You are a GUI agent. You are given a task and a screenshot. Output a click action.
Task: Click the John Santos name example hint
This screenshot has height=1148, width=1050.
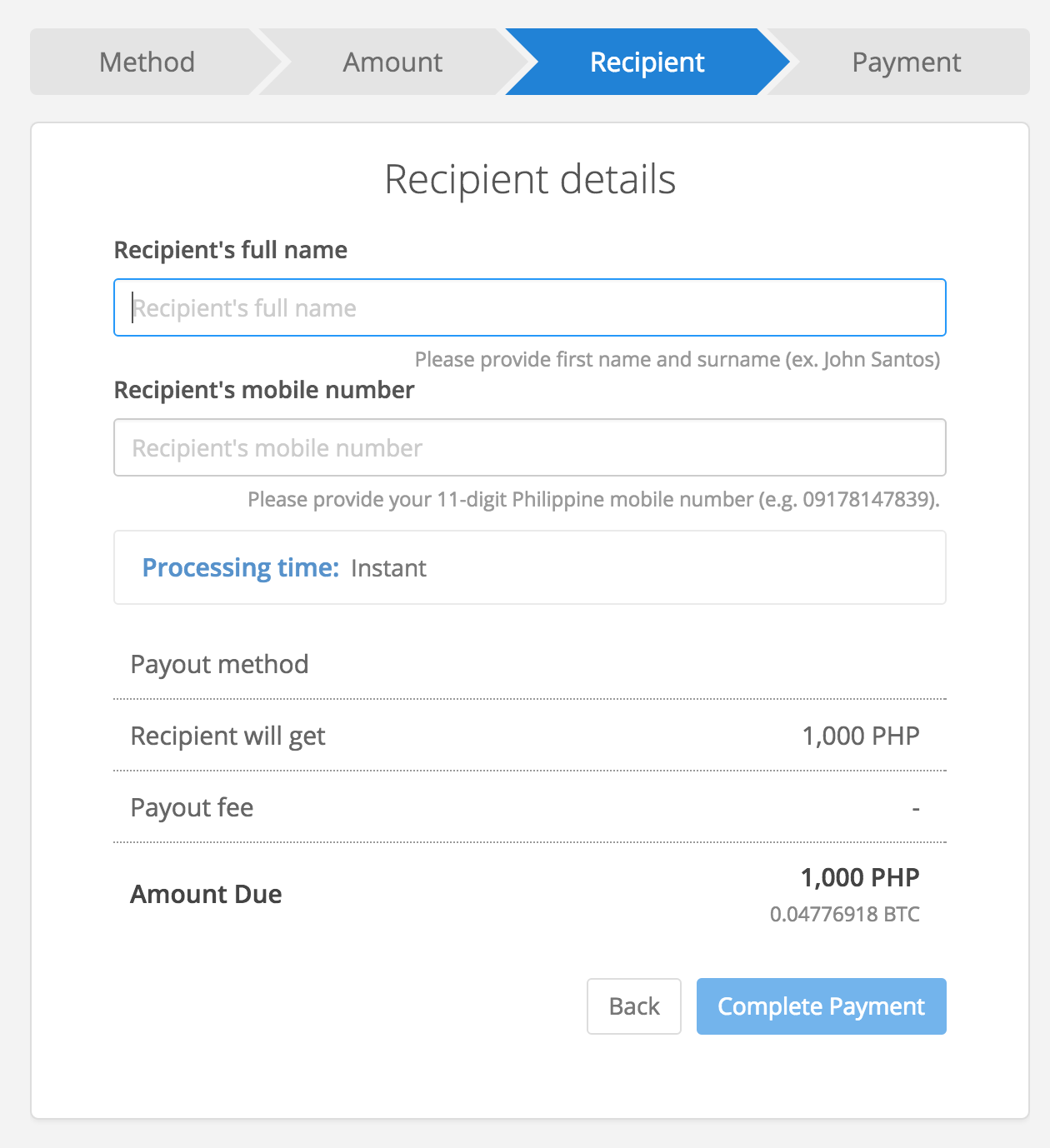point(677,360)
